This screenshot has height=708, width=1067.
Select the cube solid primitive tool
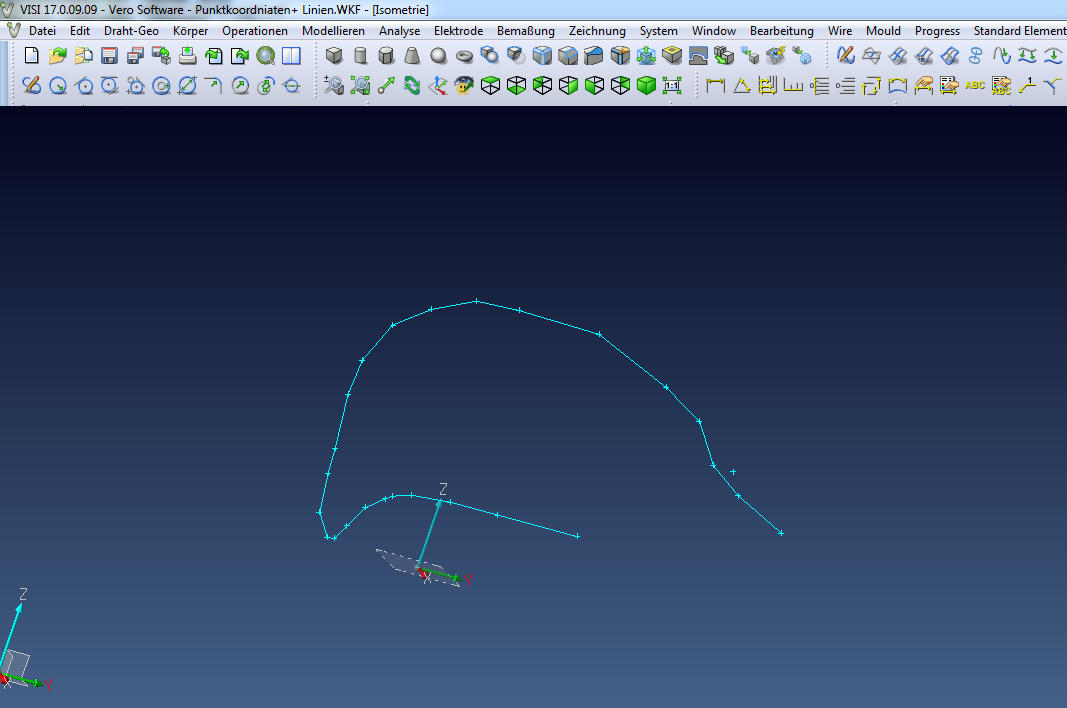(x=335, y=56)
